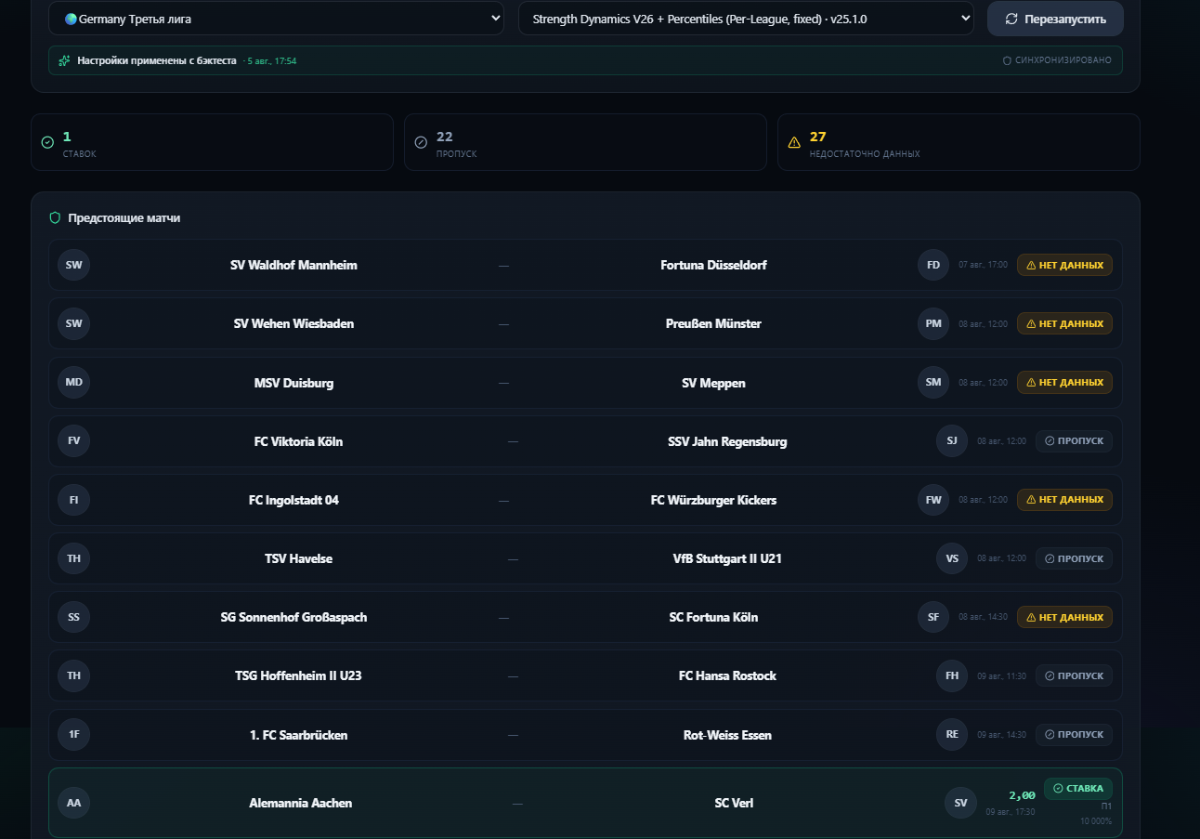Click ПРОПУСК badge in Hoffenheim II U23 row
Image resolution: width=1200 pixels, height=839 pixels.
coord(1074,676)
